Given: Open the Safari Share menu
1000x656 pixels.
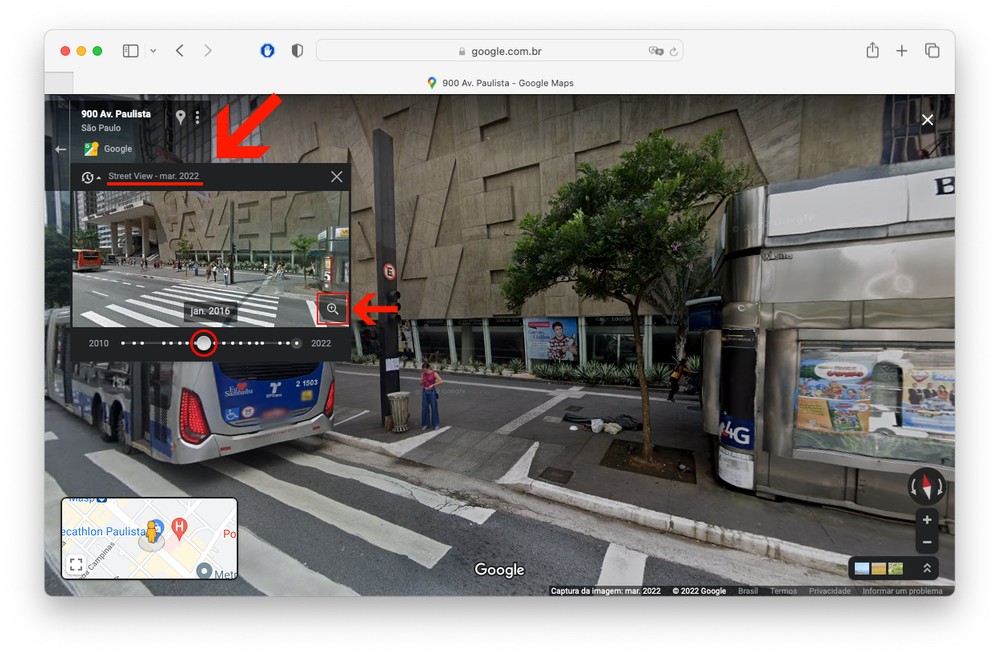Looking at the screenshot, I should (872, 51).
